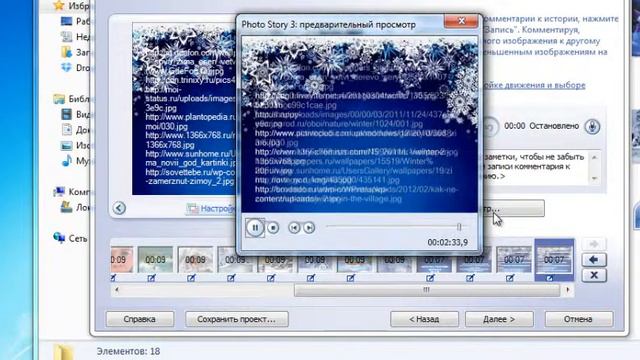The width and height of the screenshot is (640, 360).
Task: Click the notes box up scroll arrow
Action: tap(594, 157)
